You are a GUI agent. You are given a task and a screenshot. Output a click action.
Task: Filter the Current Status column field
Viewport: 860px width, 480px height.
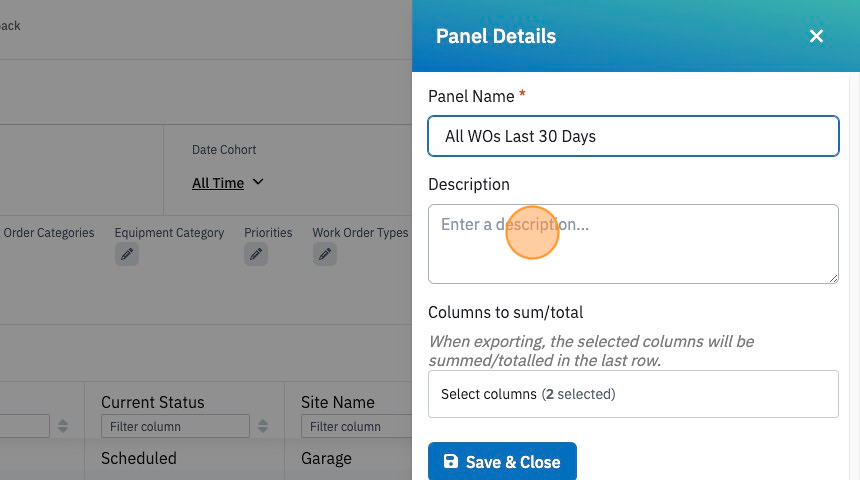coord(175,426)
